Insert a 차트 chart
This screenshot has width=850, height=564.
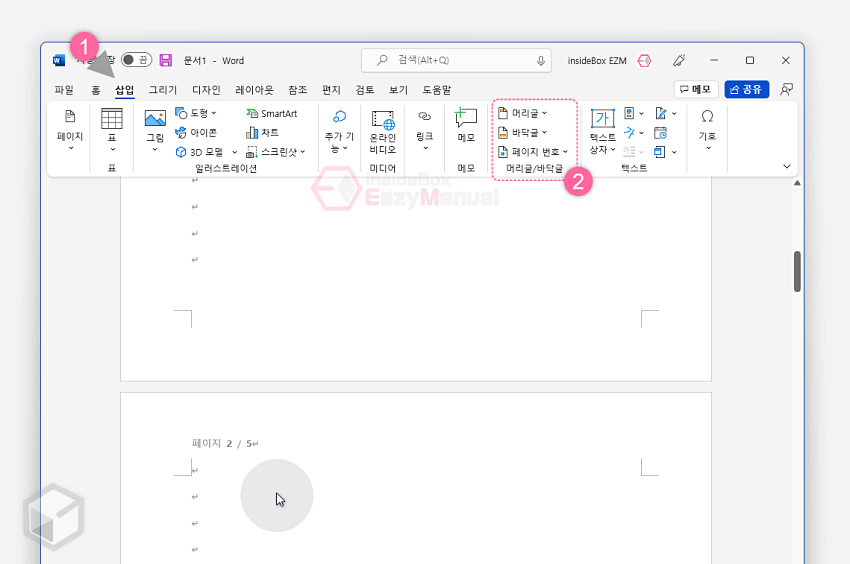tap(262, 133)
